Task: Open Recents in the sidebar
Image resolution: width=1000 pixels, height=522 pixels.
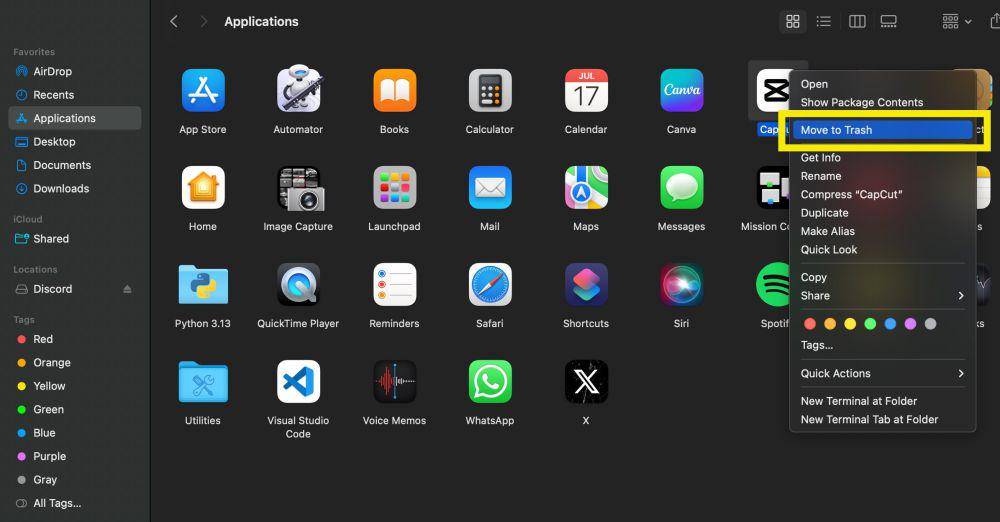Action: click(x=75, y=95)
